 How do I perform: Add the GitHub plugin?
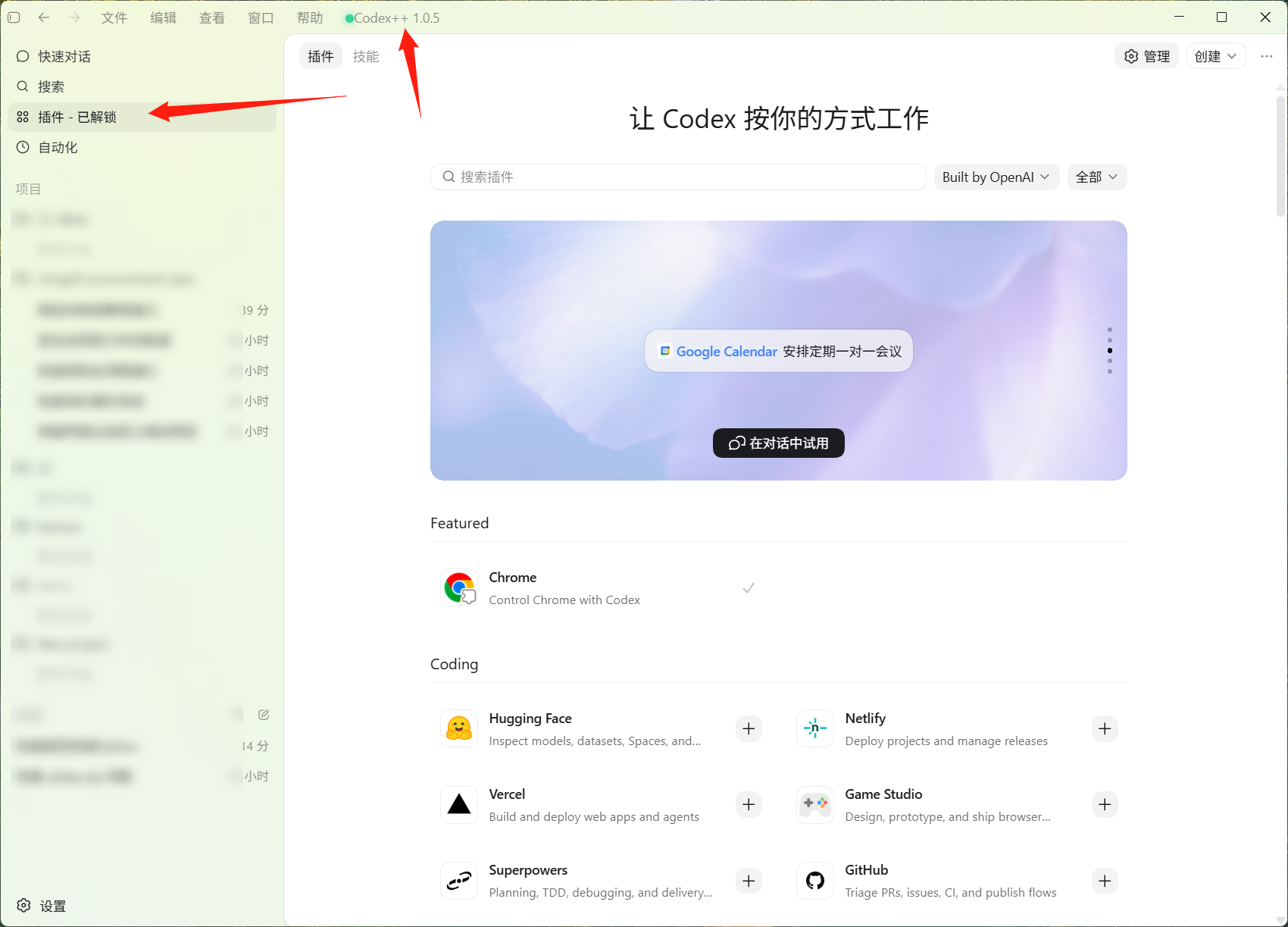(x=1105, y=881)
